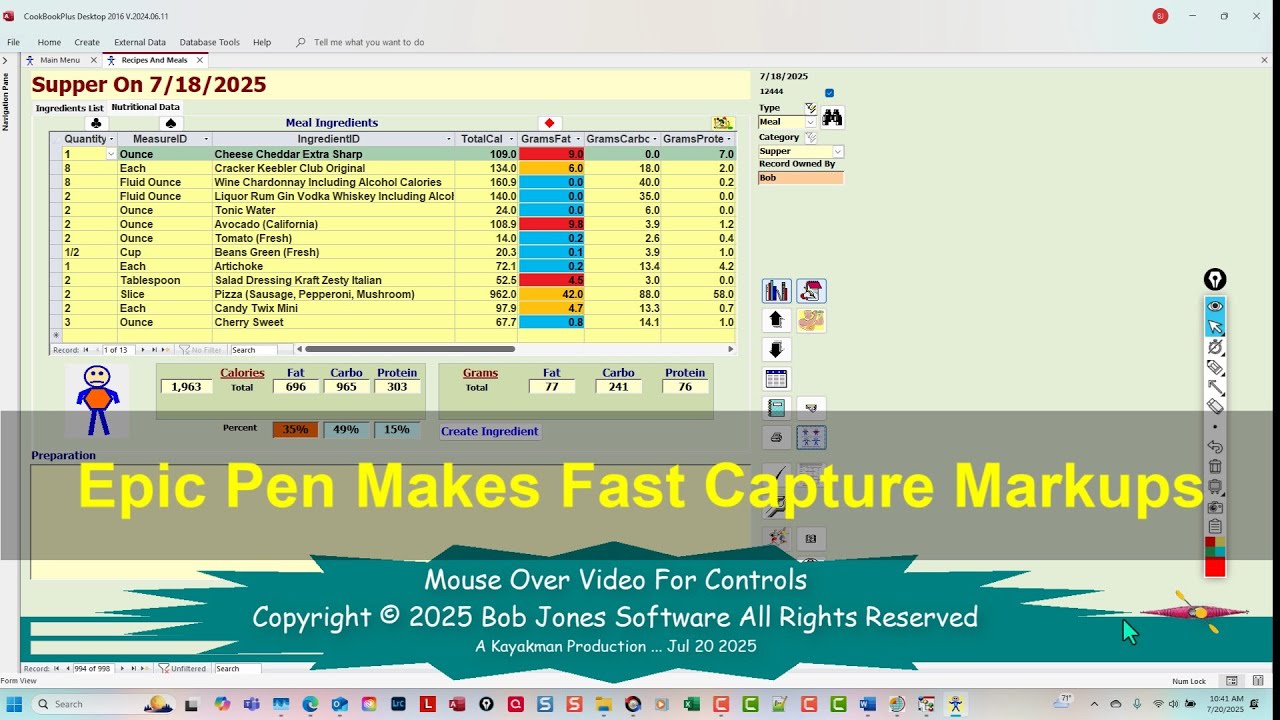Click the picture icon above GramsProte column
This screenshot has height=720, width=1280.
pos(722,123)
